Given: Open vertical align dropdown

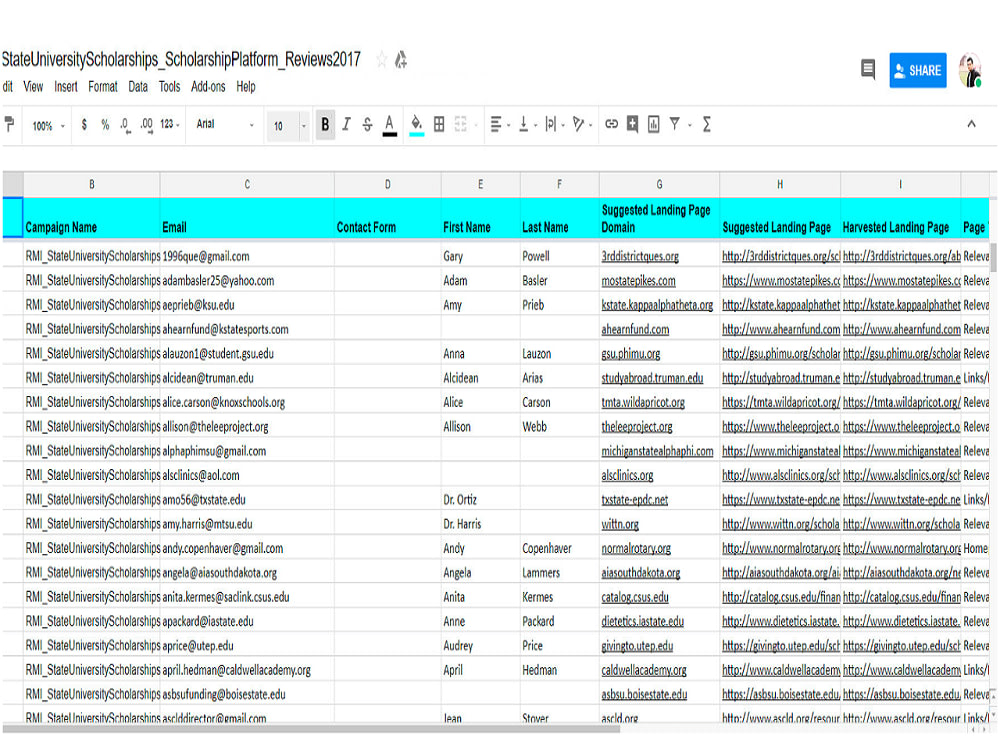Looking at the screenshot, I should 527,124.
